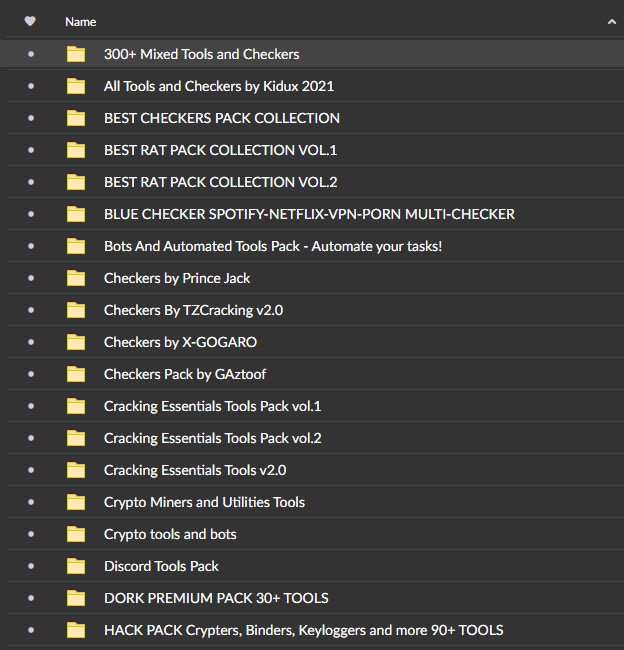Click folder icon for Checkers By TZCracking v2.0
Image resolution: width=624 pixels, height=650 pixels.
point(76,310)
